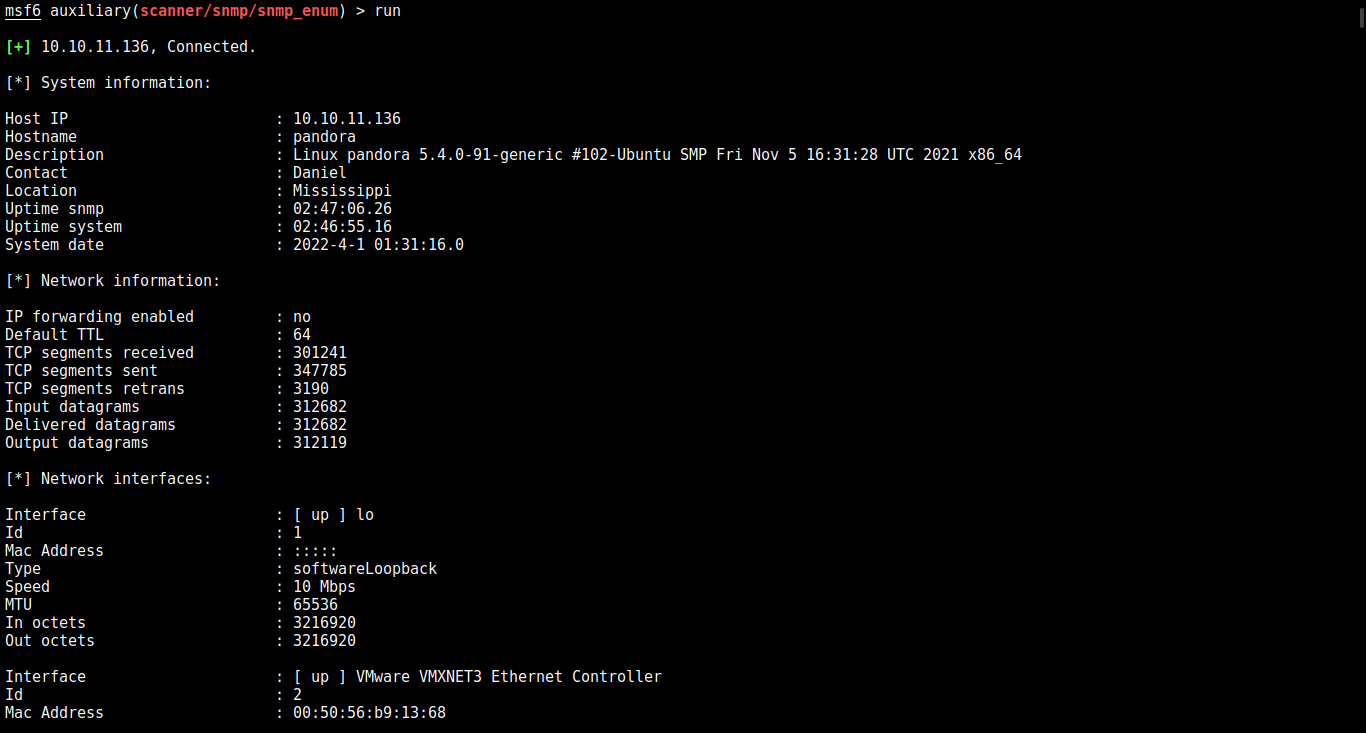The width and height of the screenshot is (1366, 733).
Task: Select TCP segments received value 301241
Action: [319, 353]
